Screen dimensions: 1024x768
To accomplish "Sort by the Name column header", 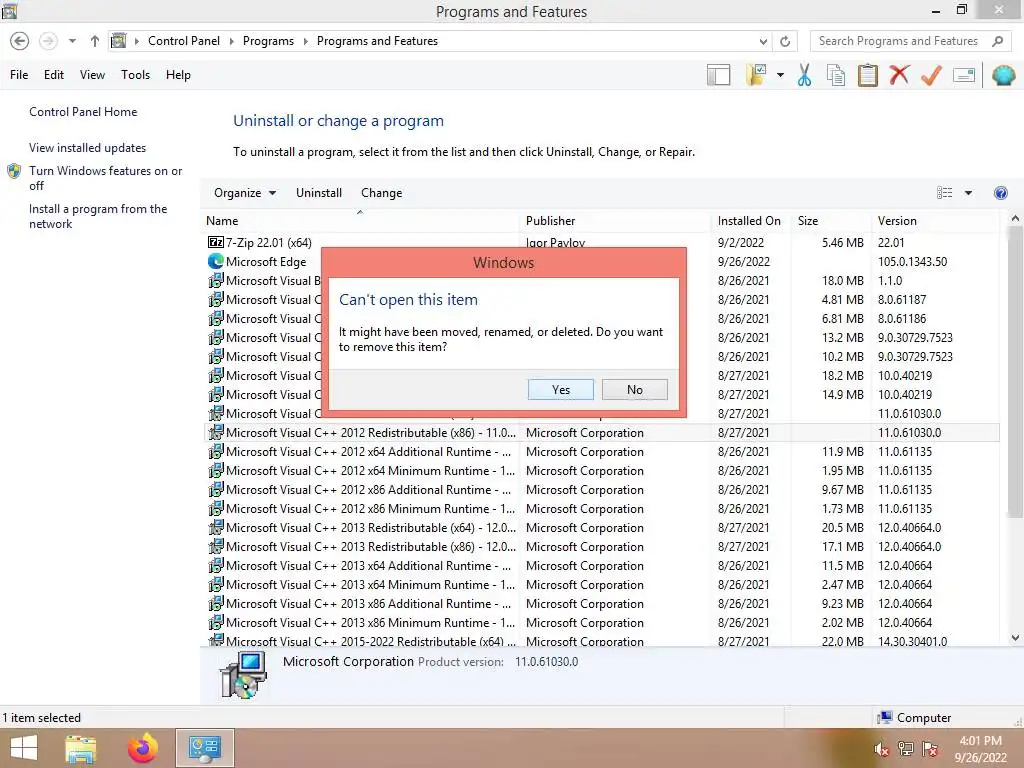I will [x=360, y=221].
